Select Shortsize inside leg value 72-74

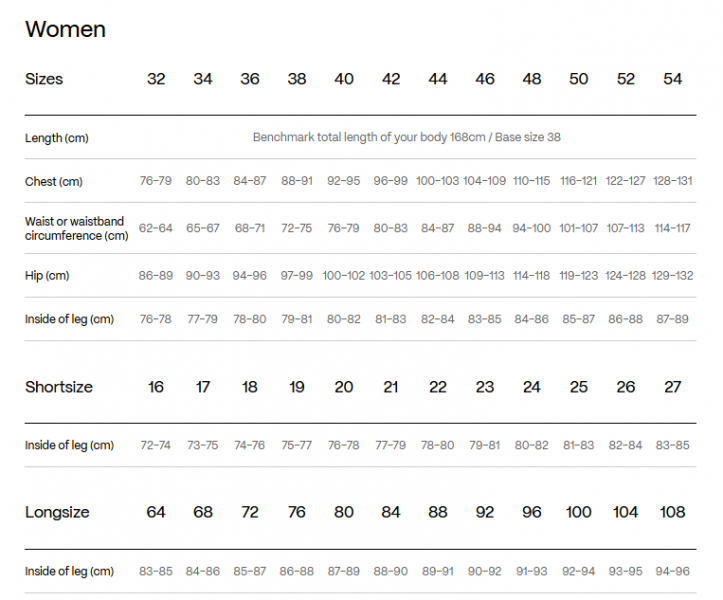[x=156, y=445]
